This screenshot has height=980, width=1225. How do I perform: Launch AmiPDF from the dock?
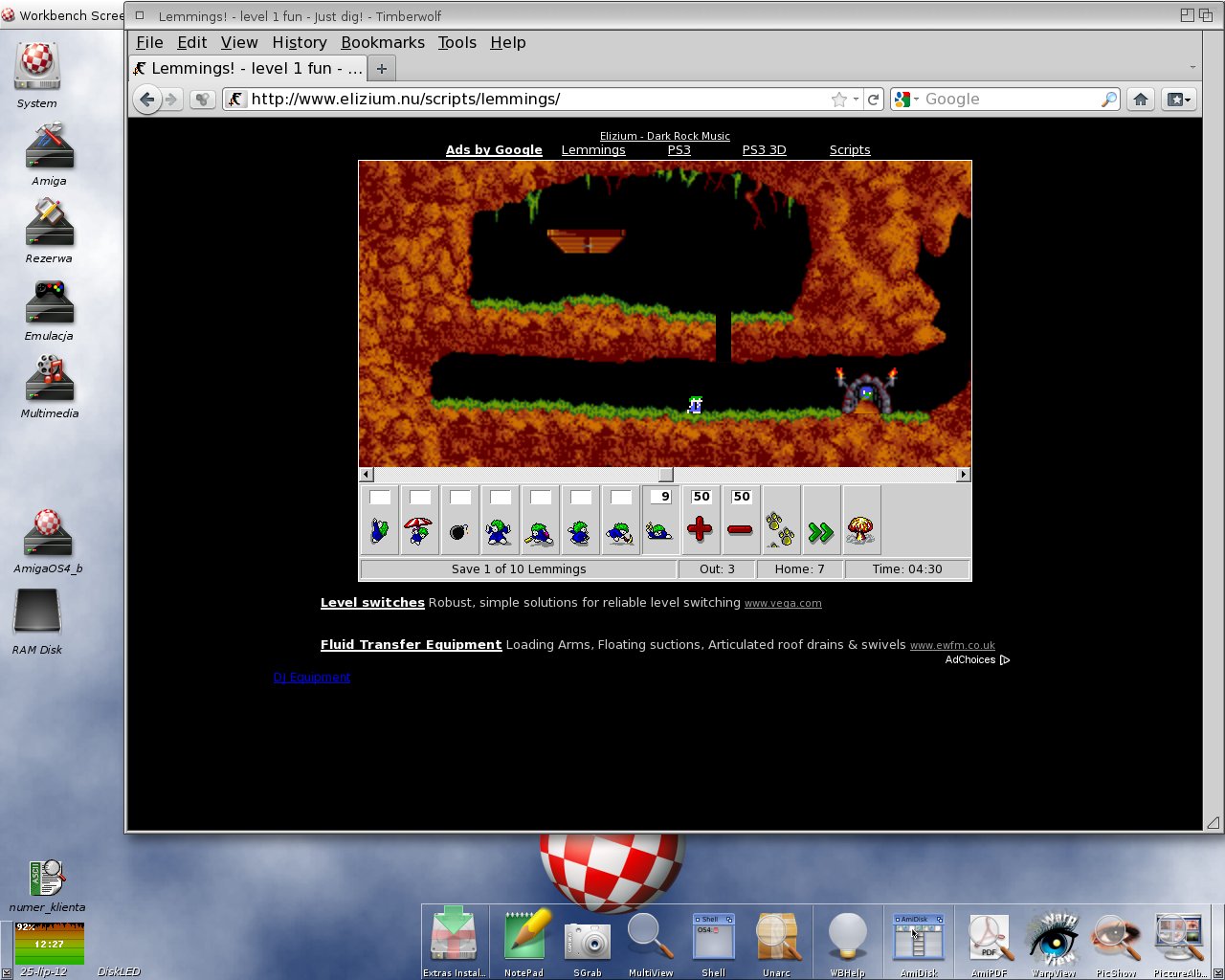989,942
